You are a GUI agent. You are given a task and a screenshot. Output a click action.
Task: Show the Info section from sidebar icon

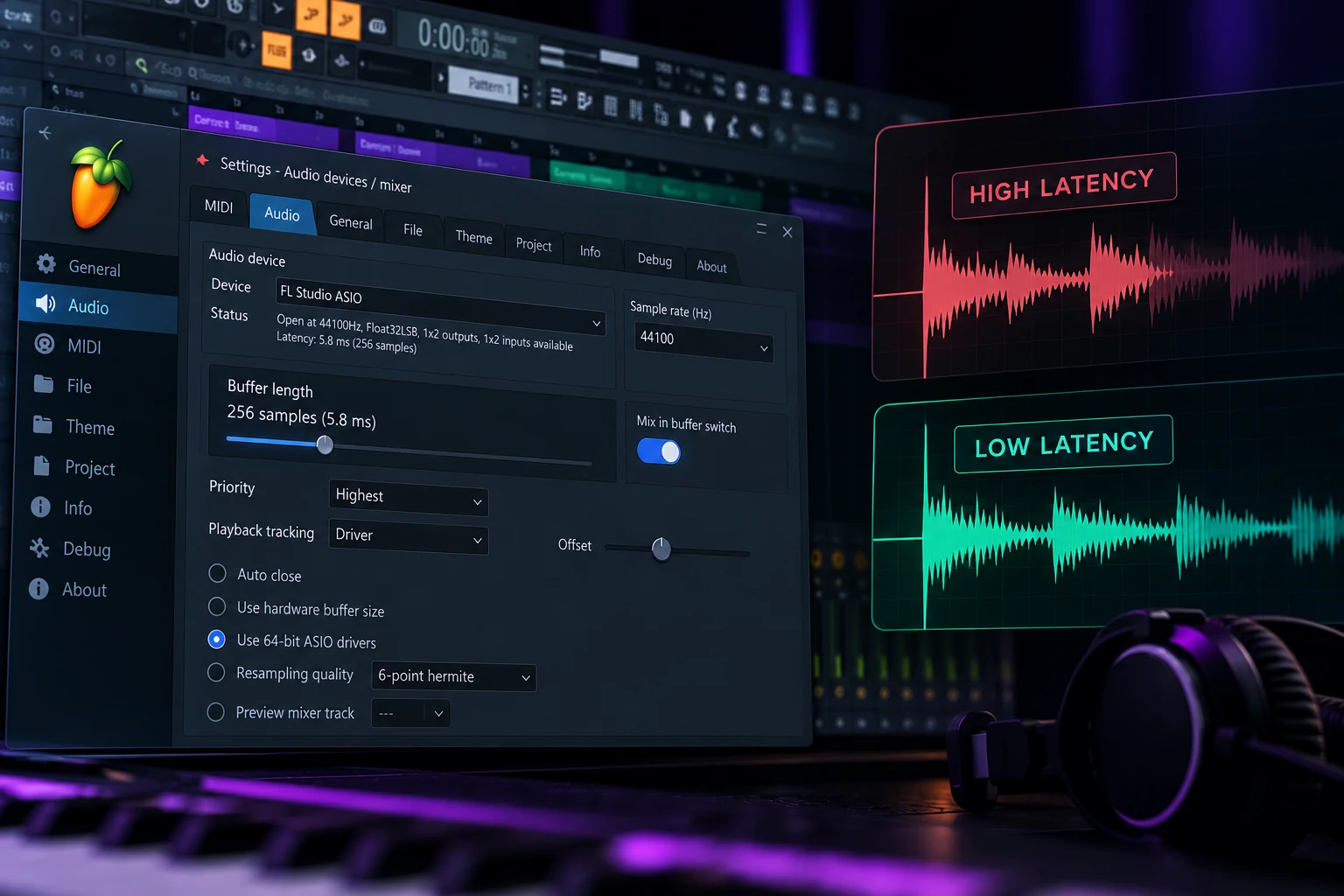[40, 507]
